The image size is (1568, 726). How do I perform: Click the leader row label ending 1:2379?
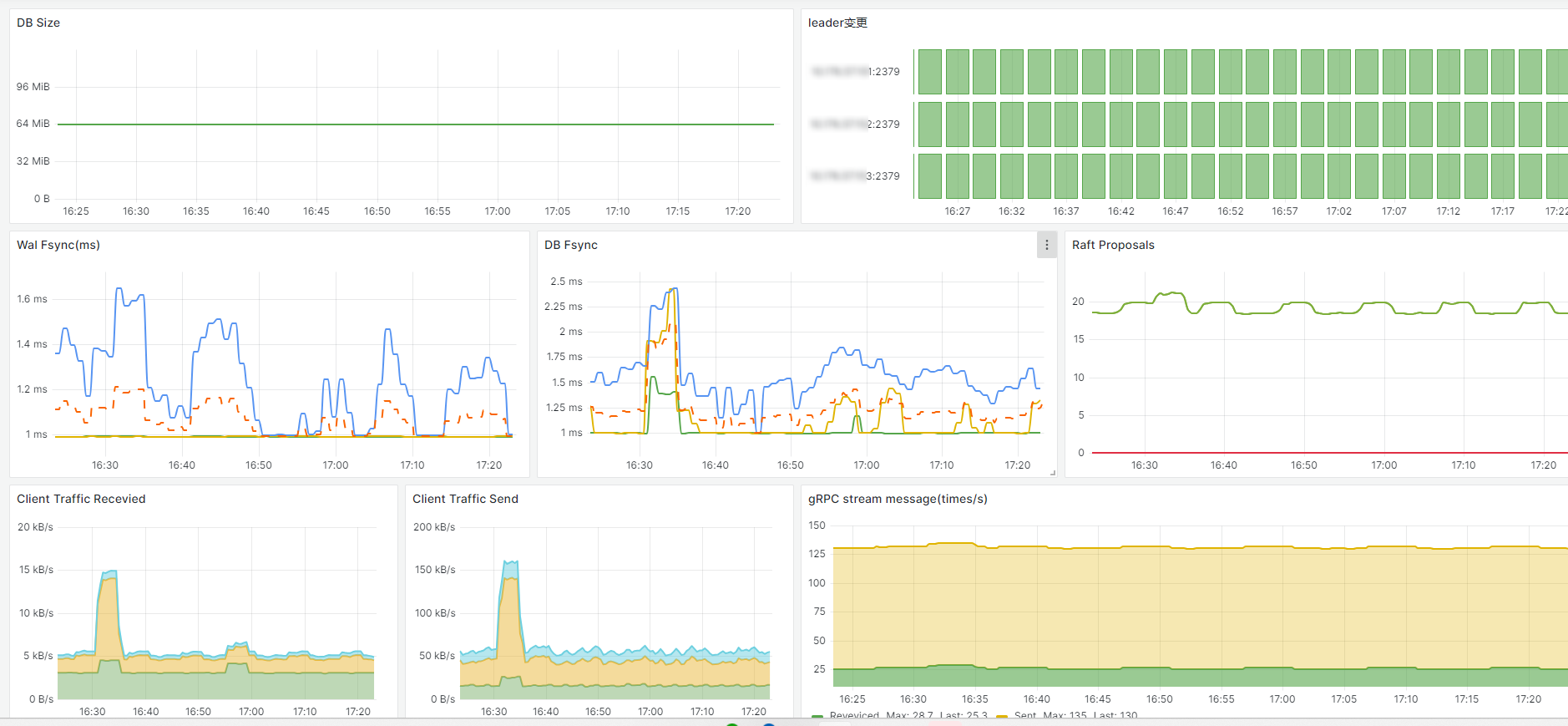855,72
